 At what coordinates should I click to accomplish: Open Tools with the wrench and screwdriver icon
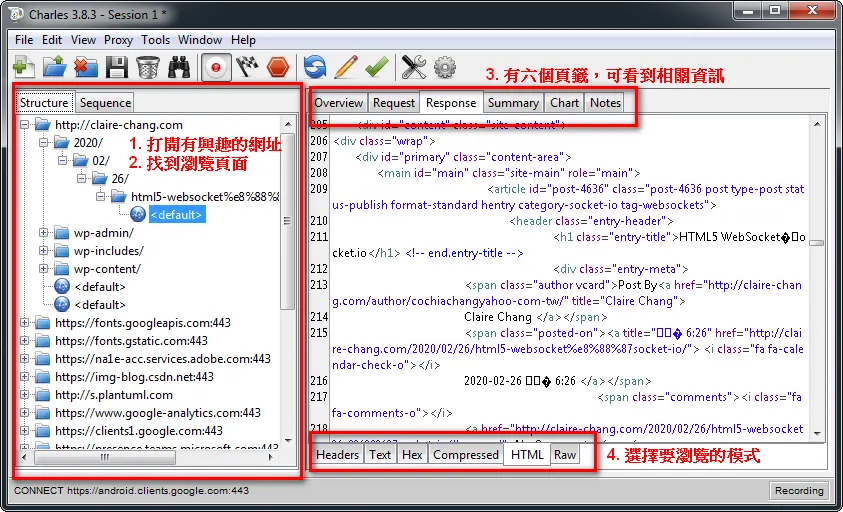coord(413,68)
